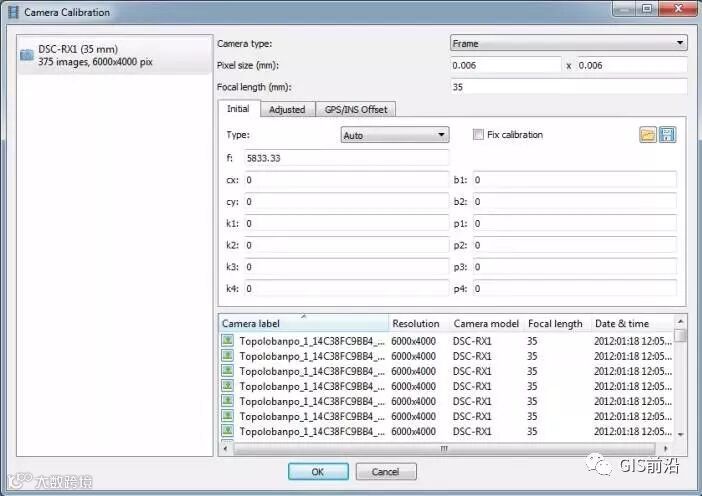
Task: Switch to the Adjusted tab
Action: pyautogui.click(x=287, y=110)
